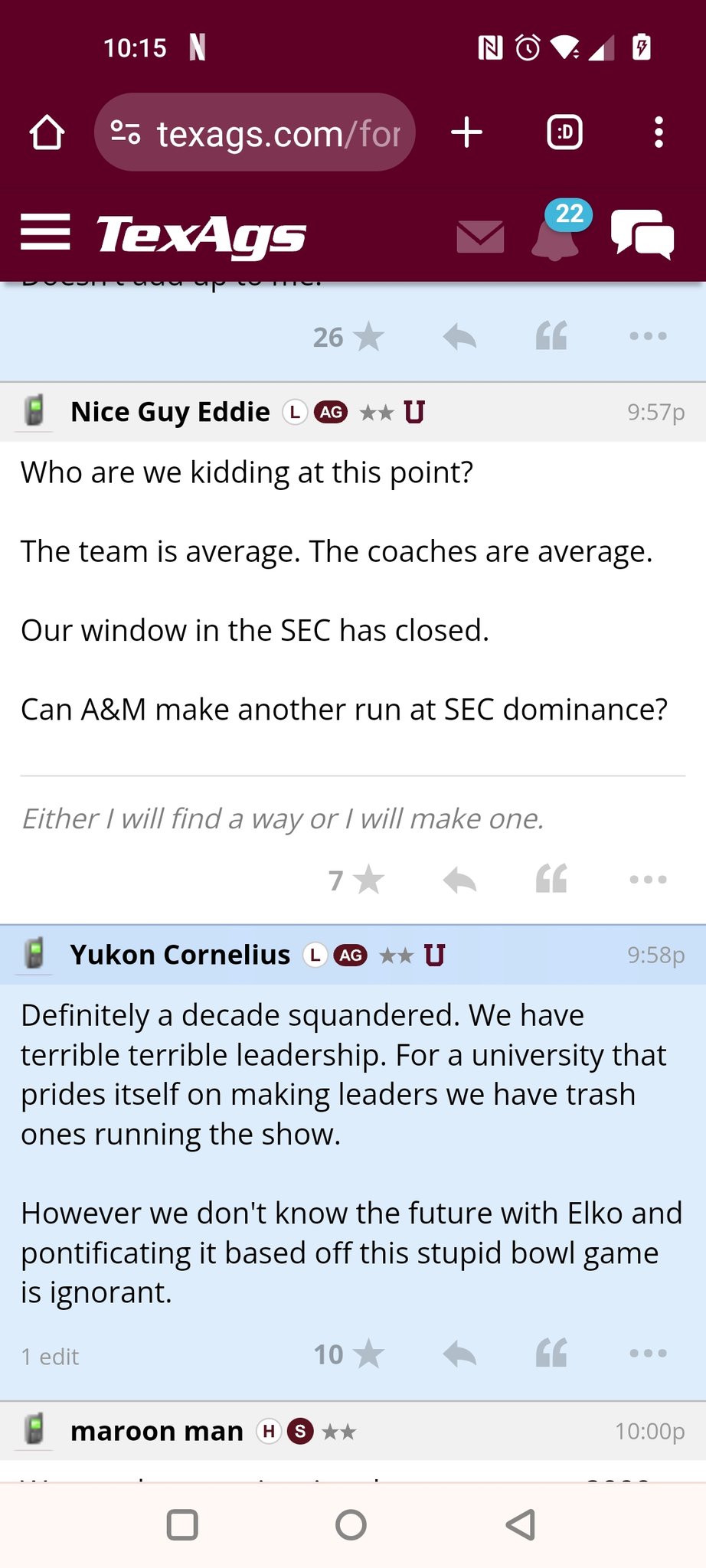The width and height of the screenshot is (706, 1568).
Task: Tap the TexAgs logo
Action: [x=201, y=234]
